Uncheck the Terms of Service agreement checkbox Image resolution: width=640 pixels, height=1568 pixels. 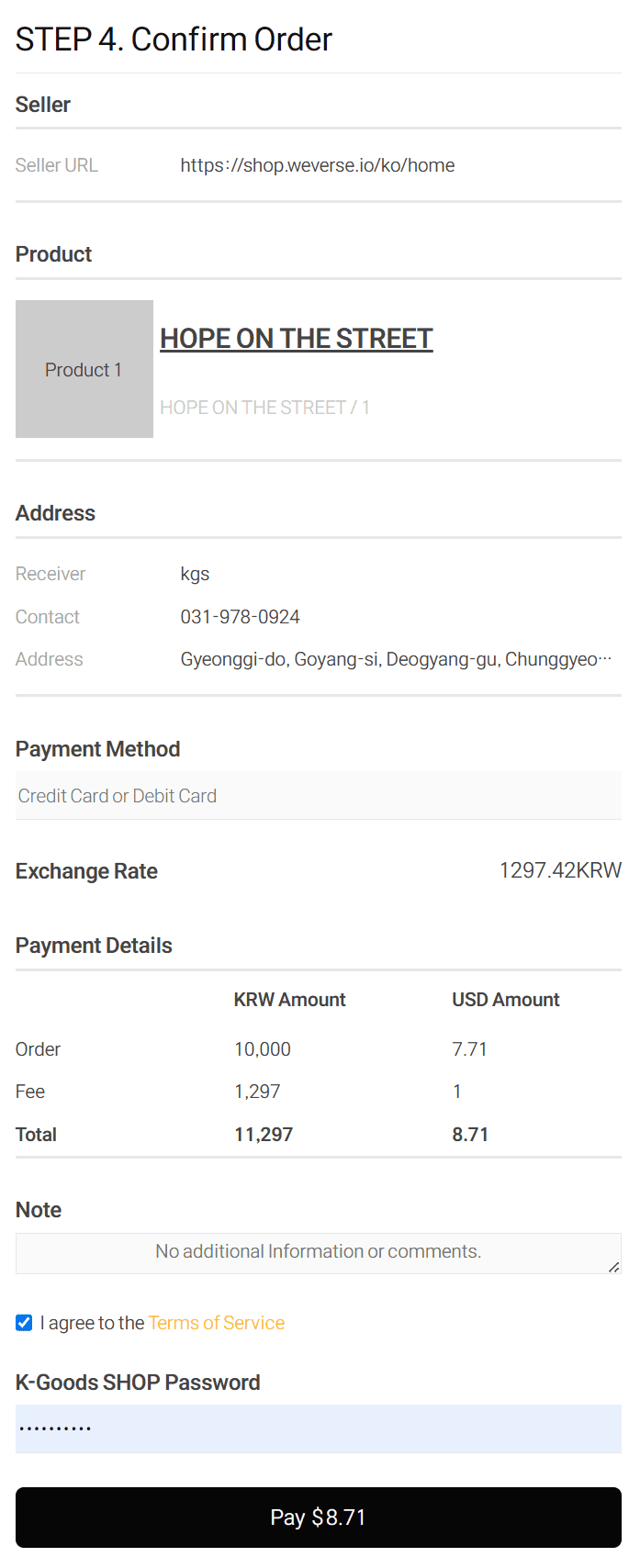tap(23, 1322)
